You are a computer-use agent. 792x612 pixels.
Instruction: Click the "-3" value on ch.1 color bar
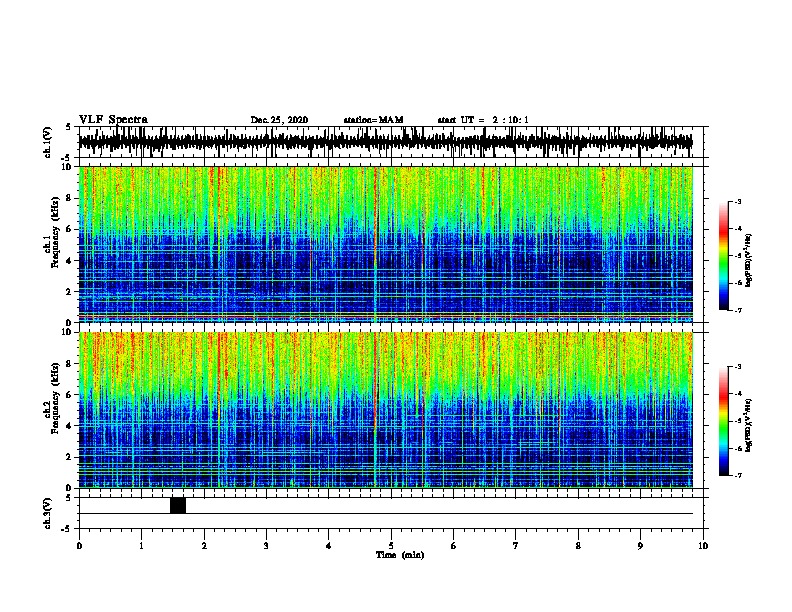(737, 201)
